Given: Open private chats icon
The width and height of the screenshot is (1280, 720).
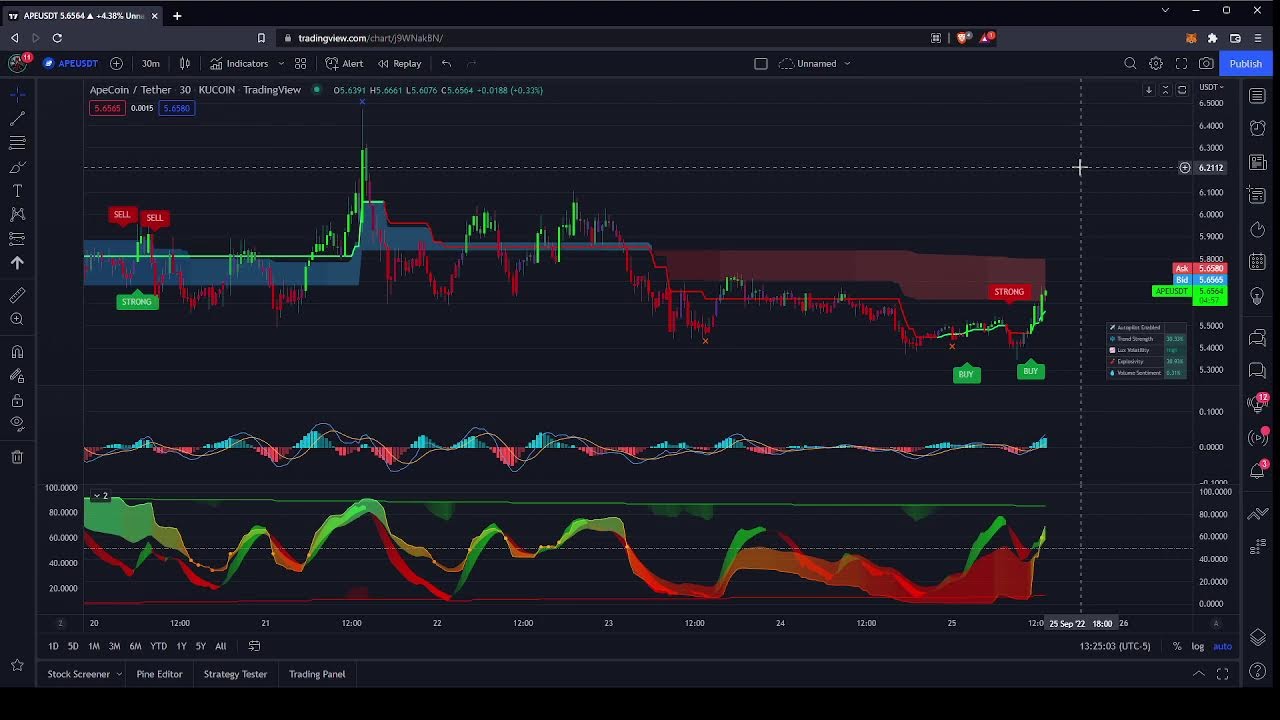Looking at the screenshot, I should click(1258, 371).
